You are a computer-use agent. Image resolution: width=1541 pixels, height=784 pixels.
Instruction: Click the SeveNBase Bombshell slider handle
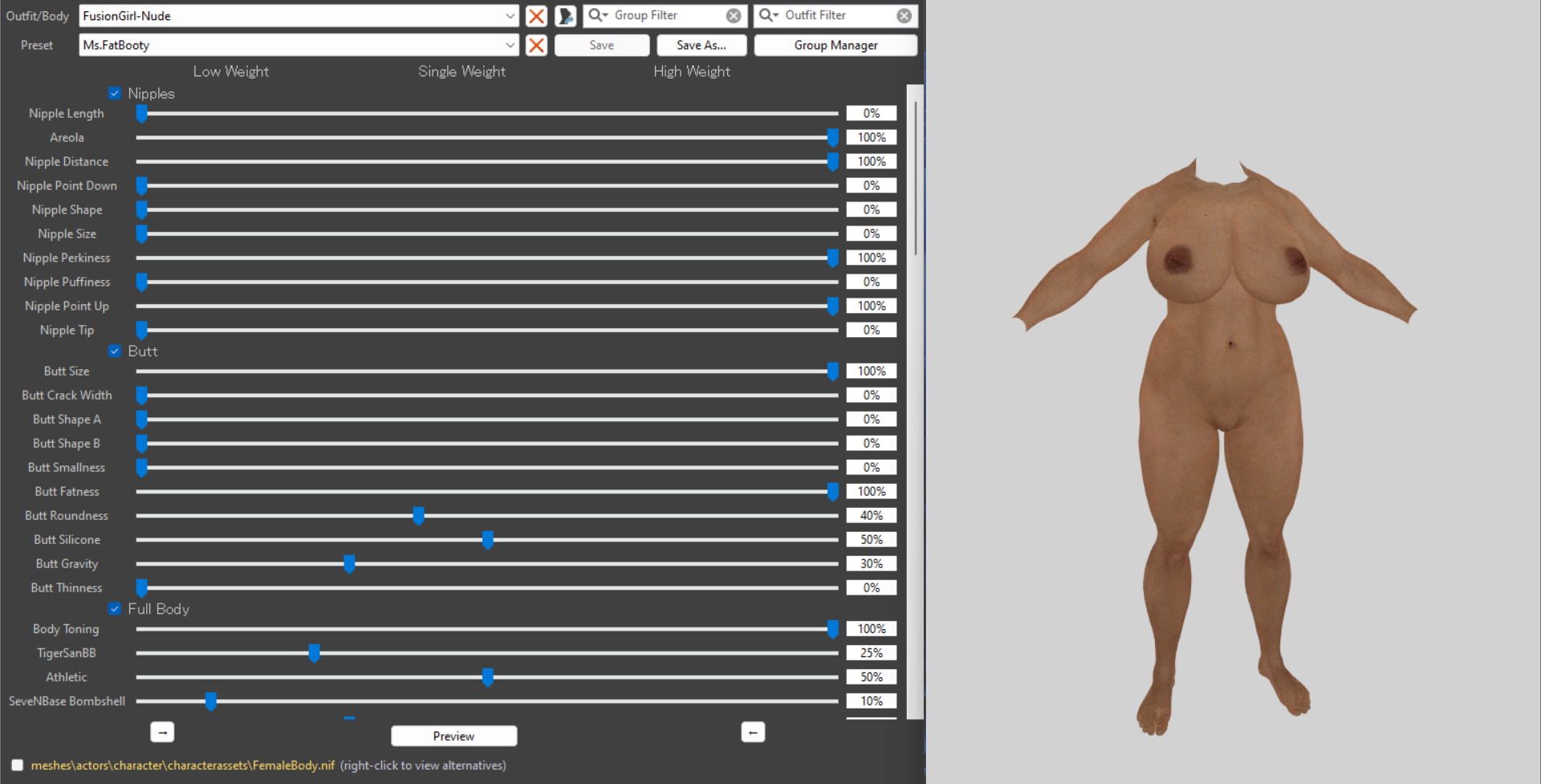tap(210, 701)
